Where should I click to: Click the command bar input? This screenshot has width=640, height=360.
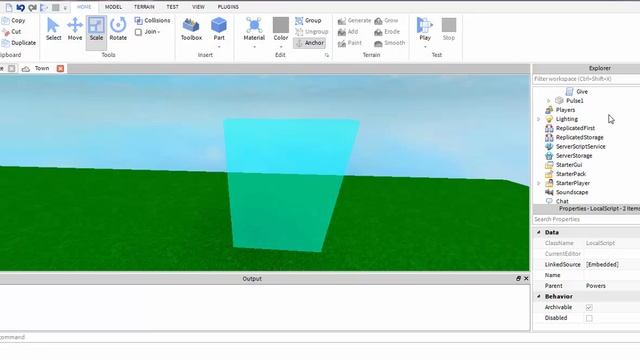(264, 337)
